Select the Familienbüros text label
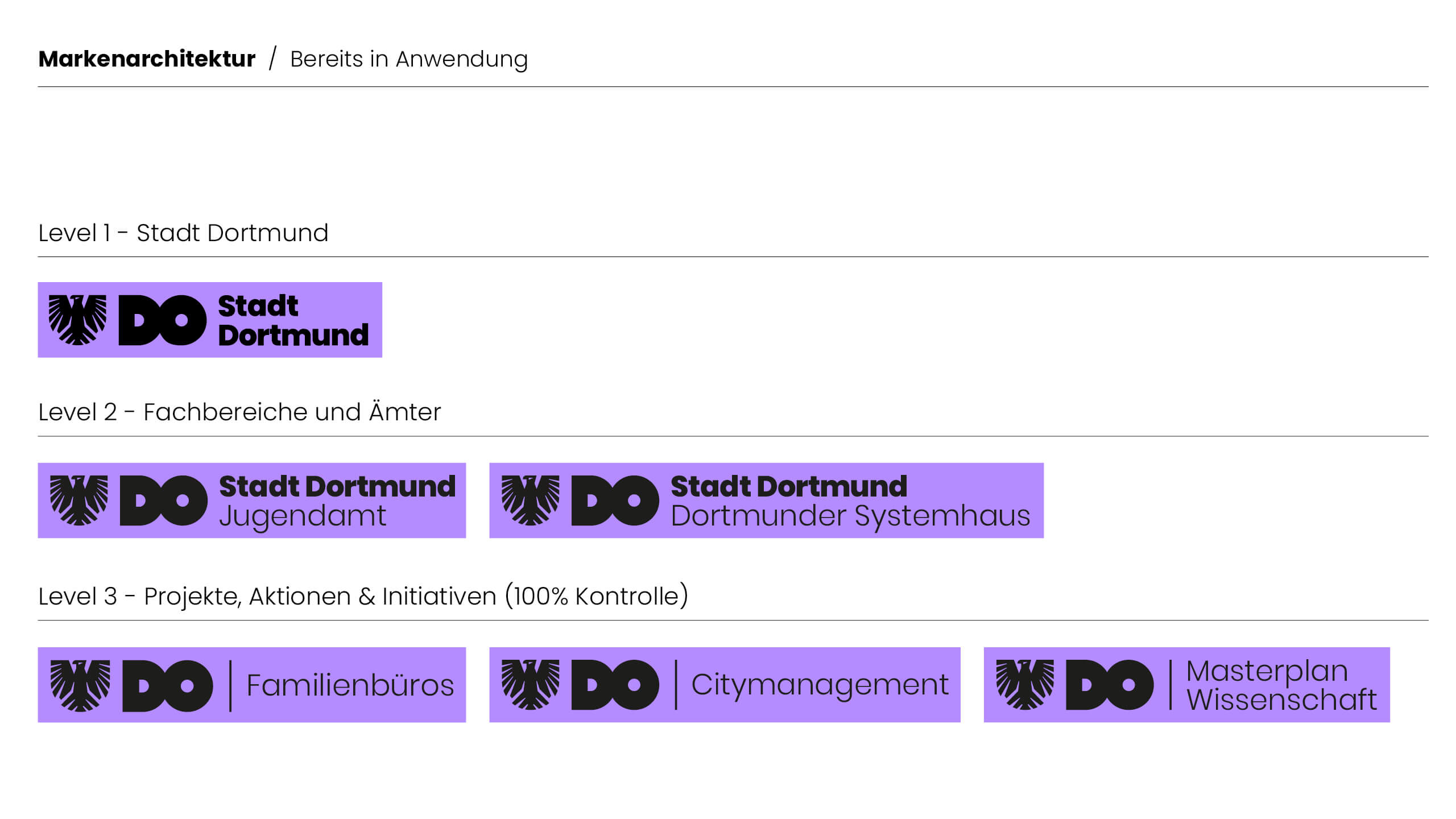1456x819 pixels. [350, 685]
